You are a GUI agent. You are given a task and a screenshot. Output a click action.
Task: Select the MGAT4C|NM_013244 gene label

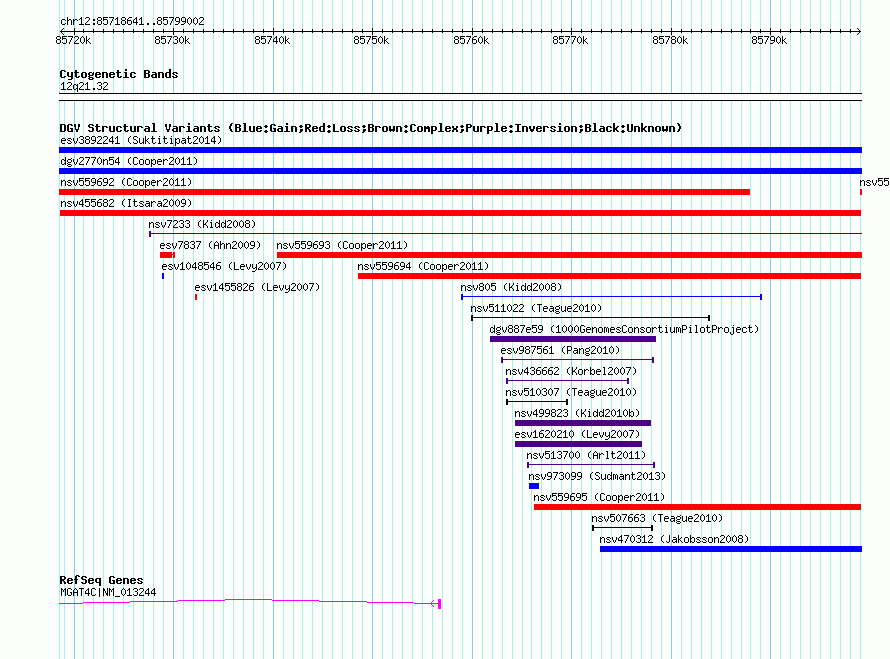(x=108, y=592)
